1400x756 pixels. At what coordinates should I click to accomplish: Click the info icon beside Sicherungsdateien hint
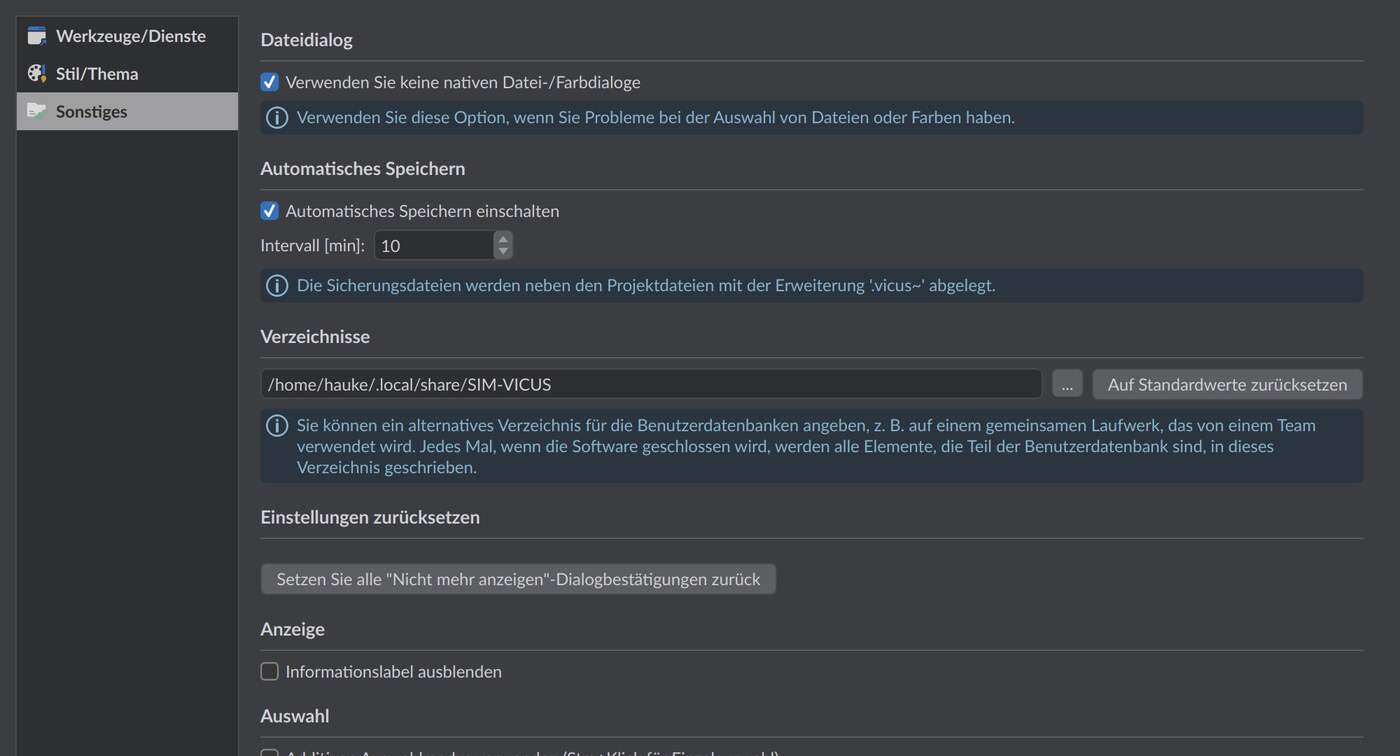point(277,286)
